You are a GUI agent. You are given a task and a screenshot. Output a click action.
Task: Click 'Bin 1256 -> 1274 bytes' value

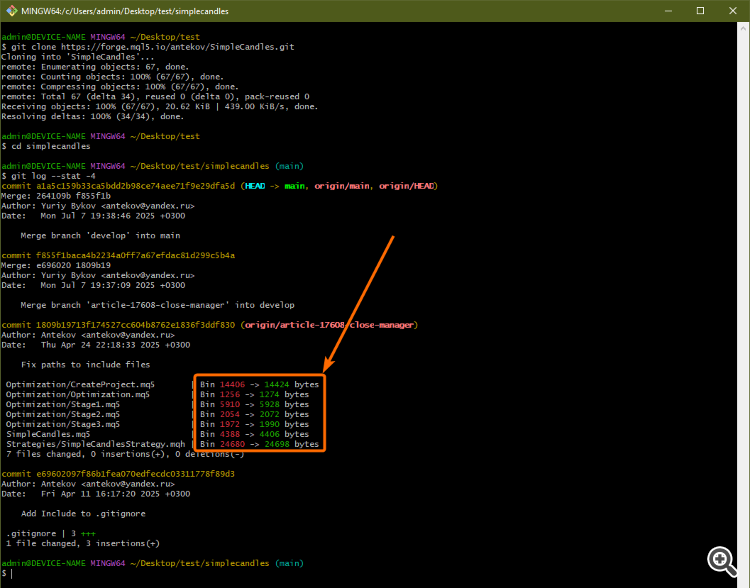(x=254, y=395)
